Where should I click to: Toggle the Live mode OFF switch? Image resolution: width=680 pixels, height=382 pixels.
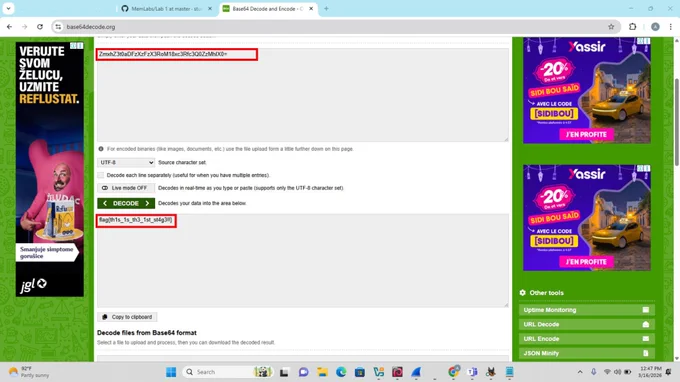(x=126, y=188)
